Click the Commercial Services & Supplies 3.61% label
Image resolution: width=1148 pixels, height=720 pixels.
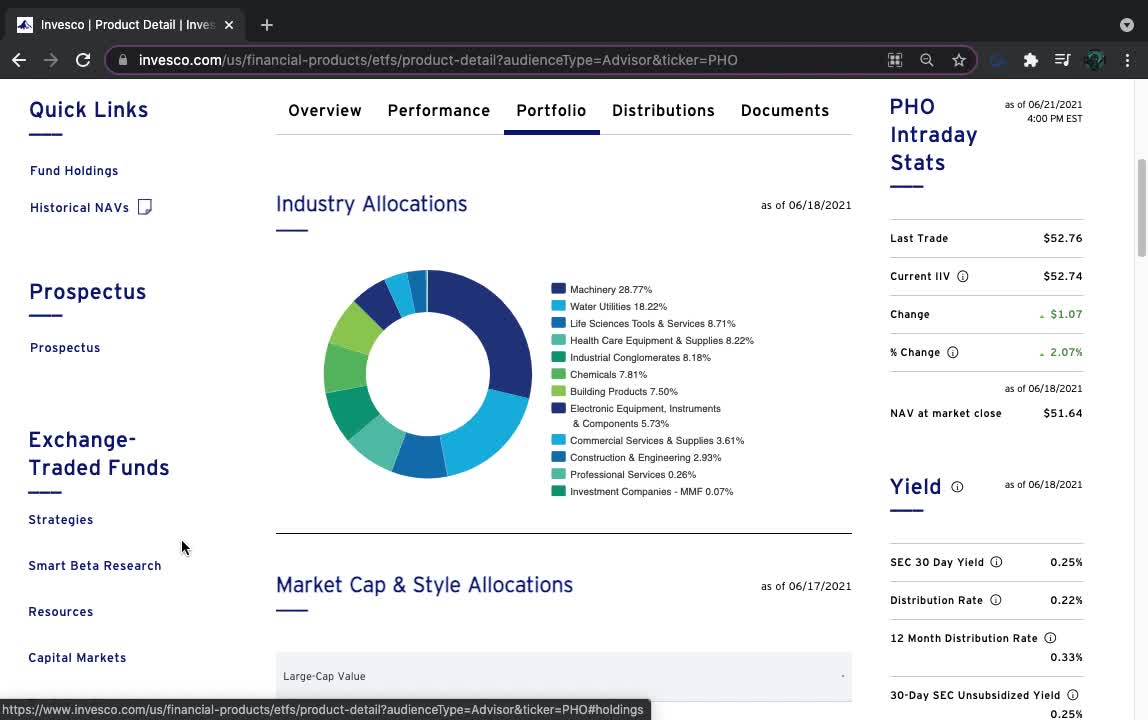point(657,441)
